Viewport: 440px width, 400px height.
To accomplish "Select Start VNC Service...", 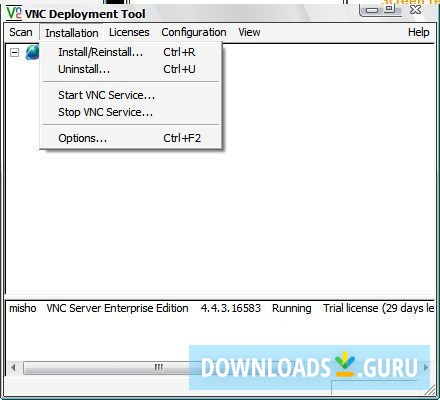I will point(131,95).
